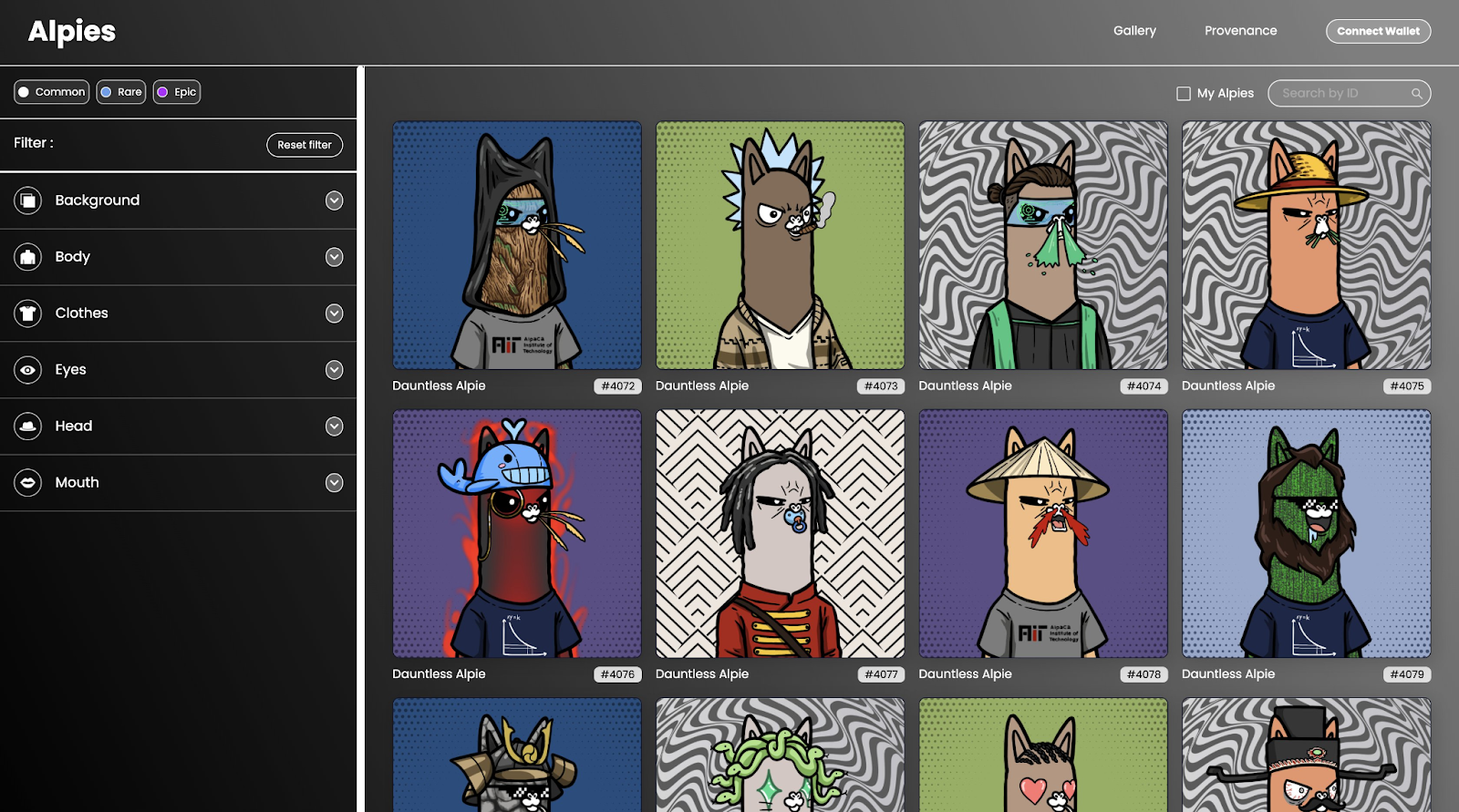Open Alpie #4075 straw hat thumbnail
1459x812 pixels.
coord(1307,245)
